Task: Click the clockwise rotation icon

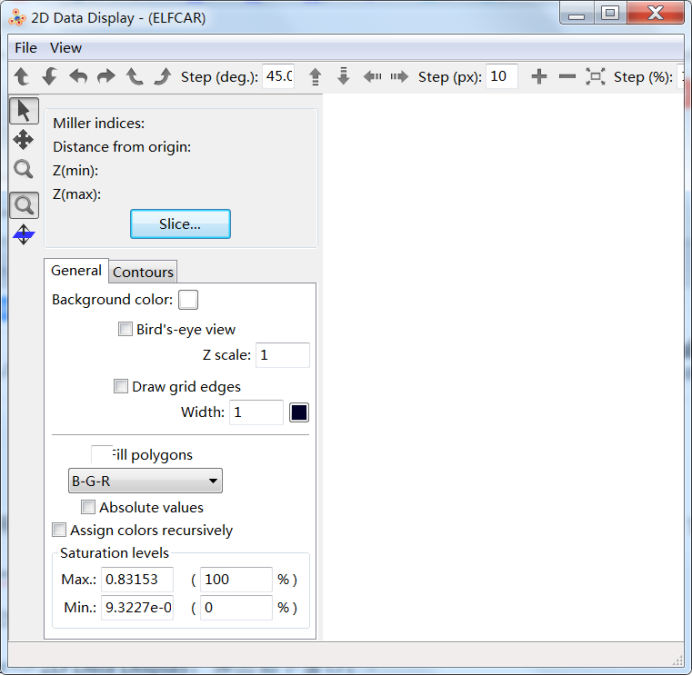Action: pos(162,76)
